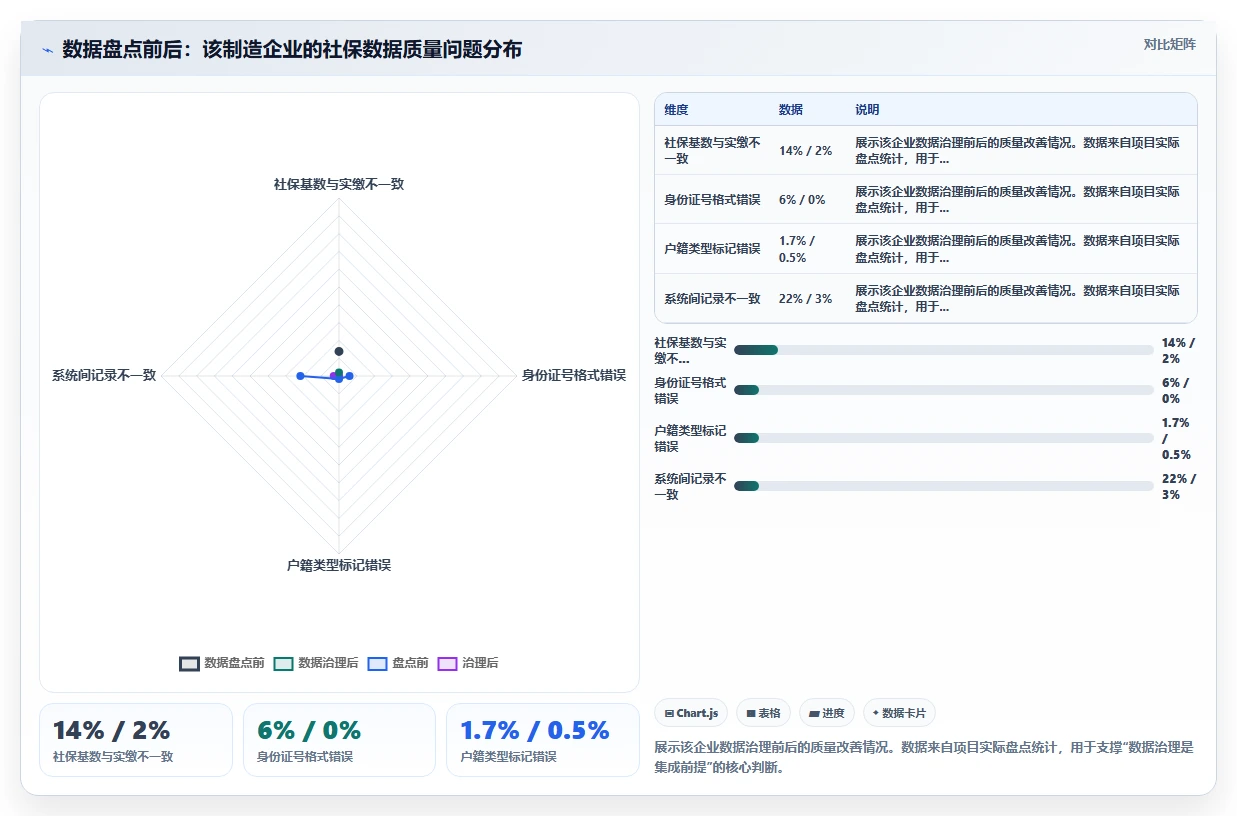Screen dimensions: 1237x816
Task: Toggle the 治理后 legend item
Action: (x=467, y=663)
